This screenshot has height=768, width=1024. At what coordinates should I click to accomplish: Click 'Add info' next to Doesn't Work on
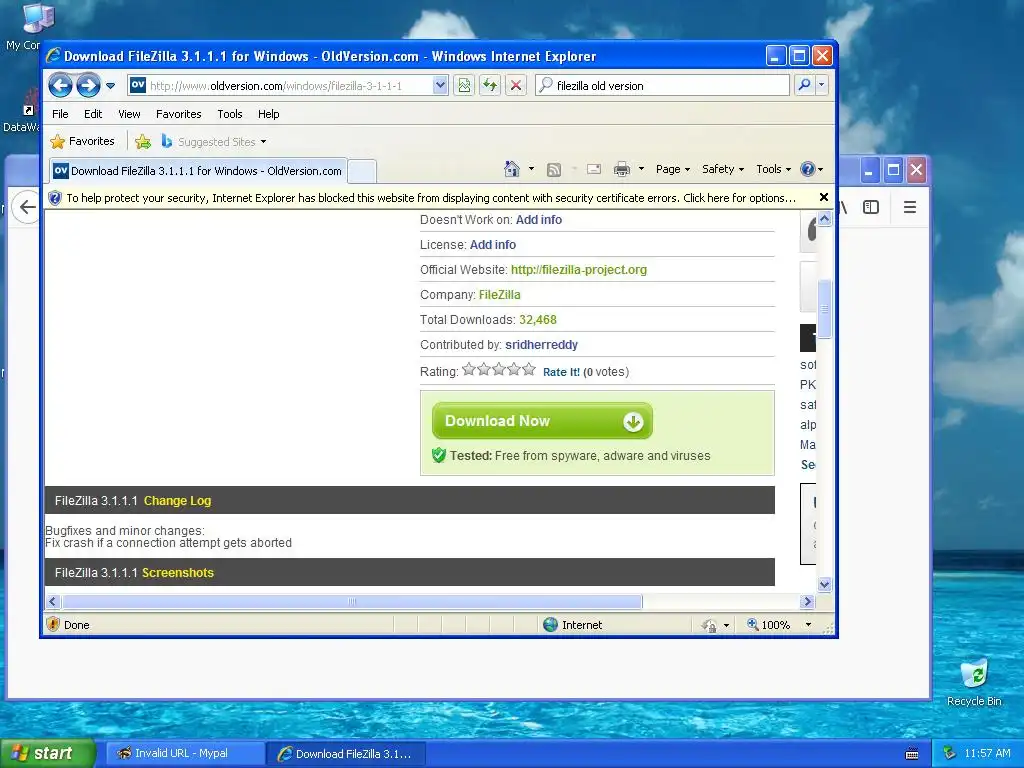[539, 220]
